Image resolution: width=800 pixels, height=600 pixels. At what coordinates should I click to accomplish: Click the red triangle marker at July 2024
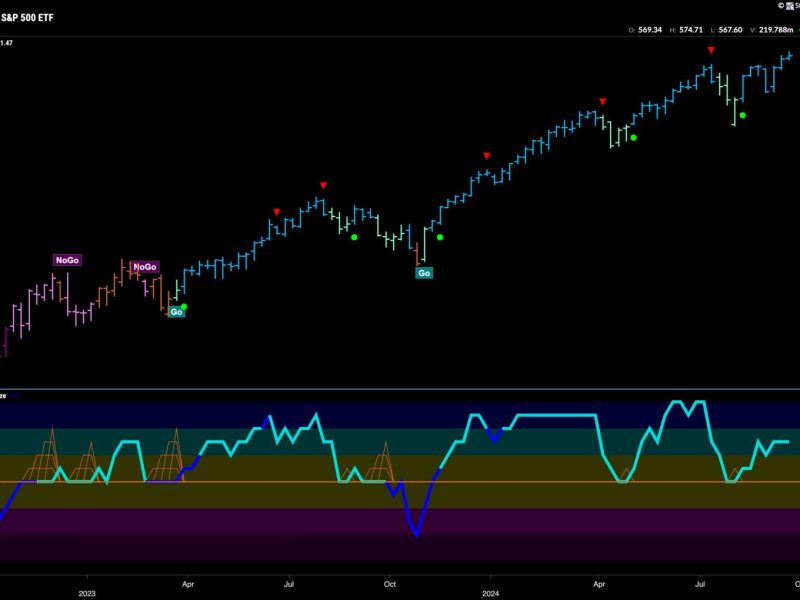(711, 50)
